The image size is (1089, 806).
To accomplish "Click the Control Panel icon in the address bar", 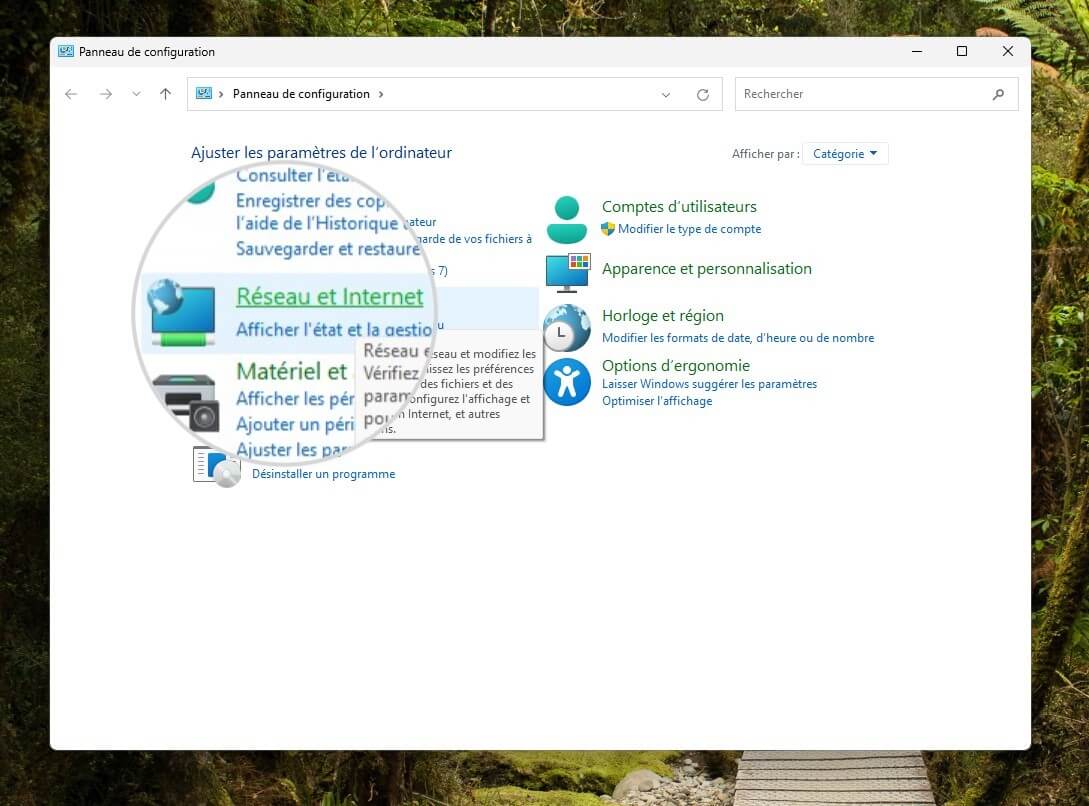I will coord(203,94).
